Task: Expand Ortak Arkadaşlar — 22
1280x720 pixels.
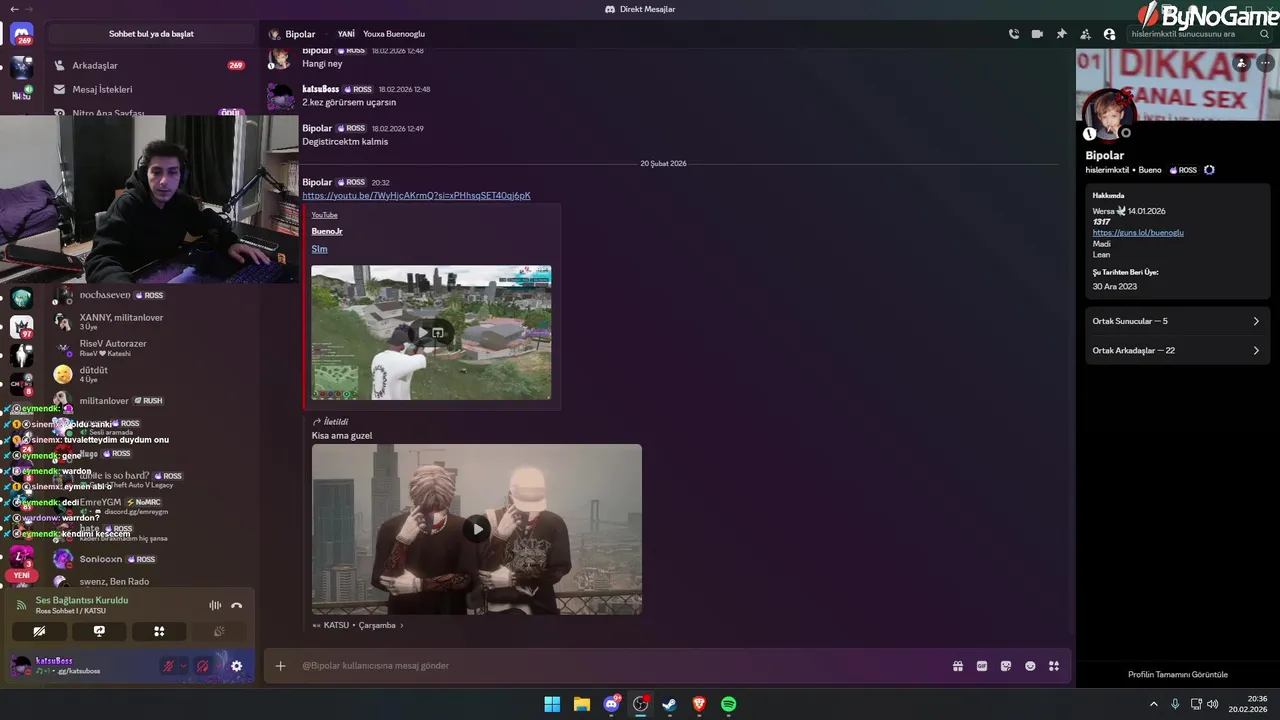Action: [x=1176, y=350]
